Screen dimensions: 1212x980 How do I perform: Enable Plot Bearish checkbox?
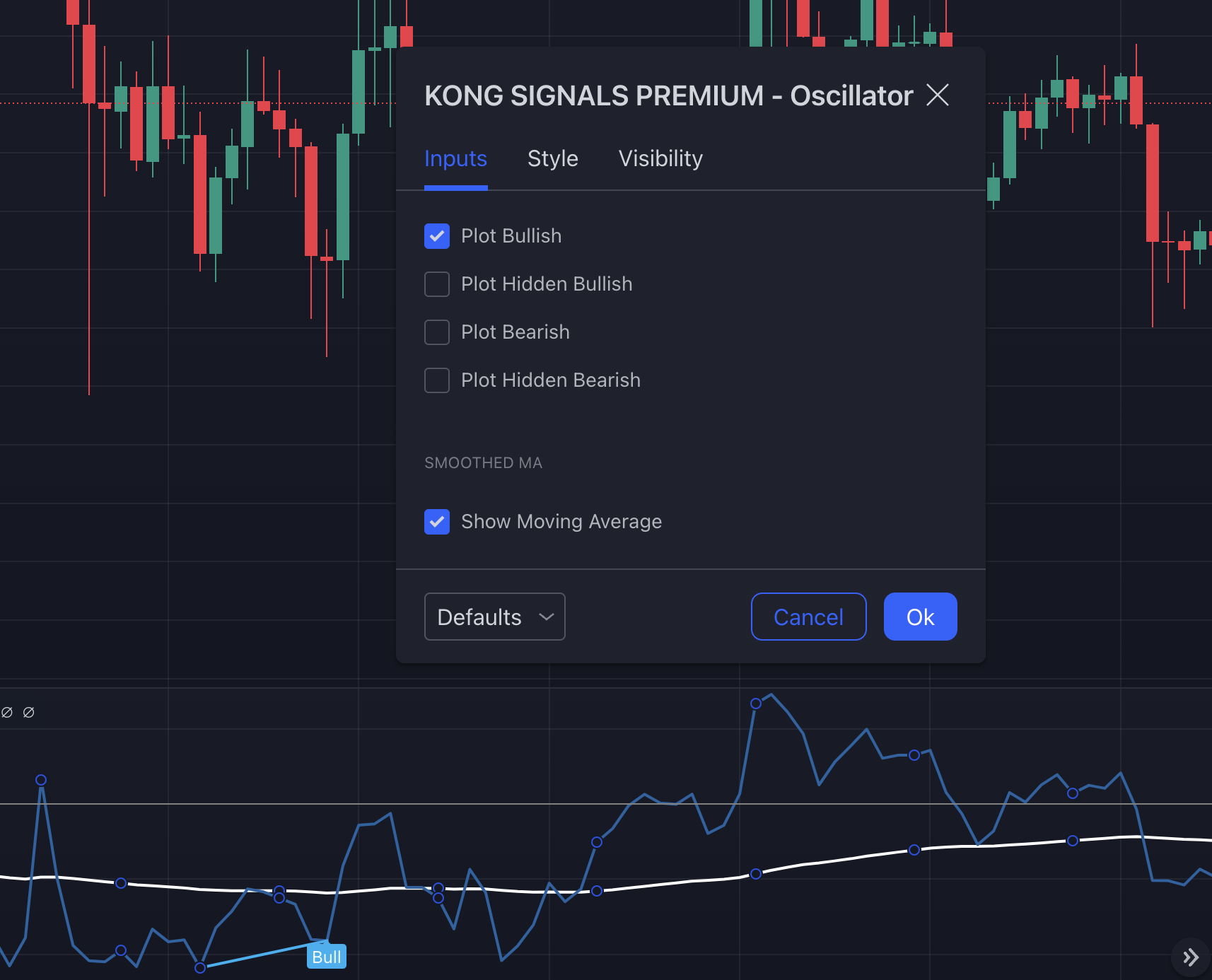[x=437, y=332]
